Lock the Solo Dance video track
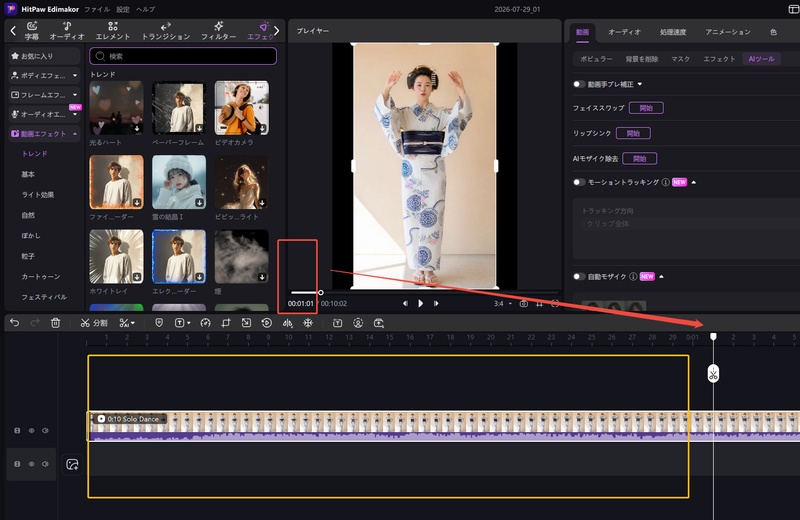 [x=17, y=431]
